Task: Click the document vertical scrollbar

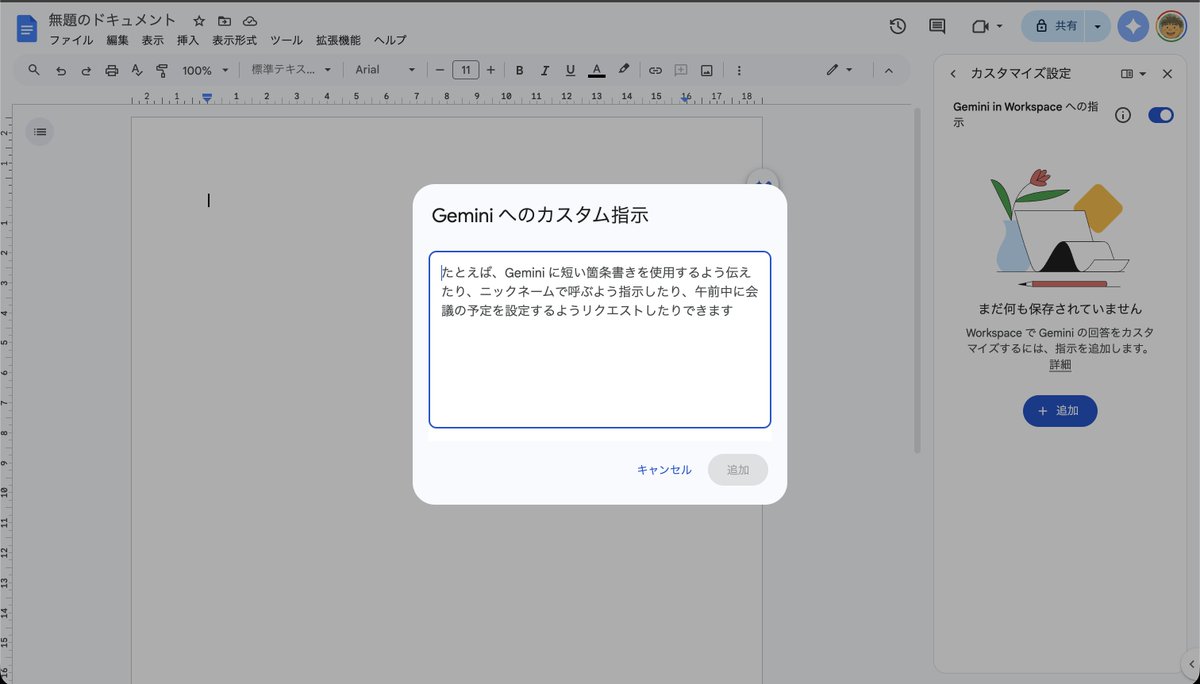Action: (x=916, y=280)
